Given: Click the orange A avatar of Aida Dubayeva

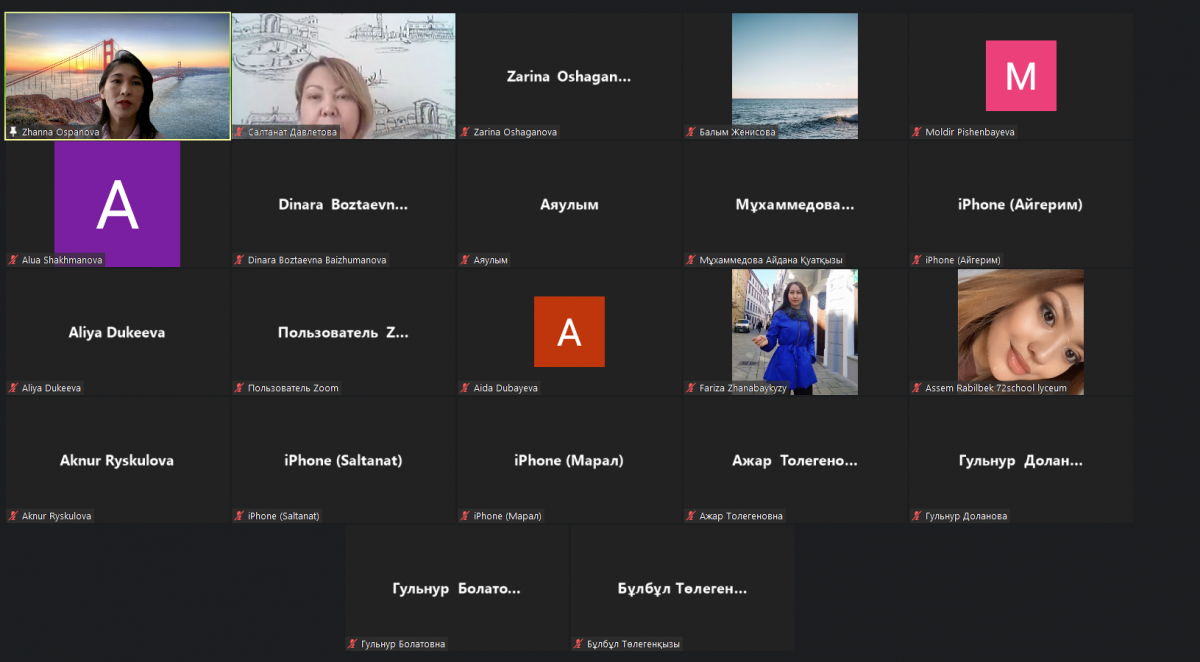Looking at the screenshot, I should point(569,332).
